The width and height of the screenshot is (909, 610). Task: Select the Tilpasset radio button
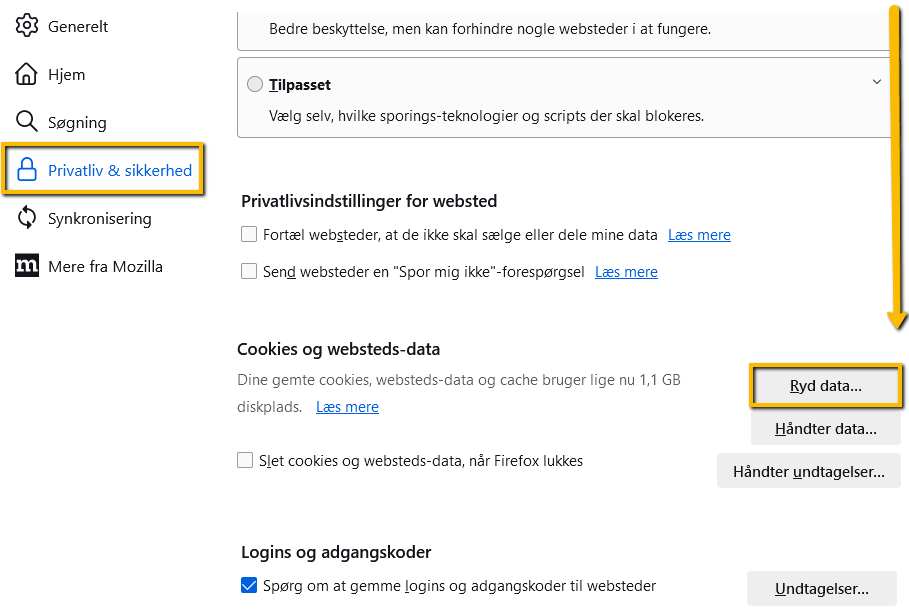coord(255,85)
